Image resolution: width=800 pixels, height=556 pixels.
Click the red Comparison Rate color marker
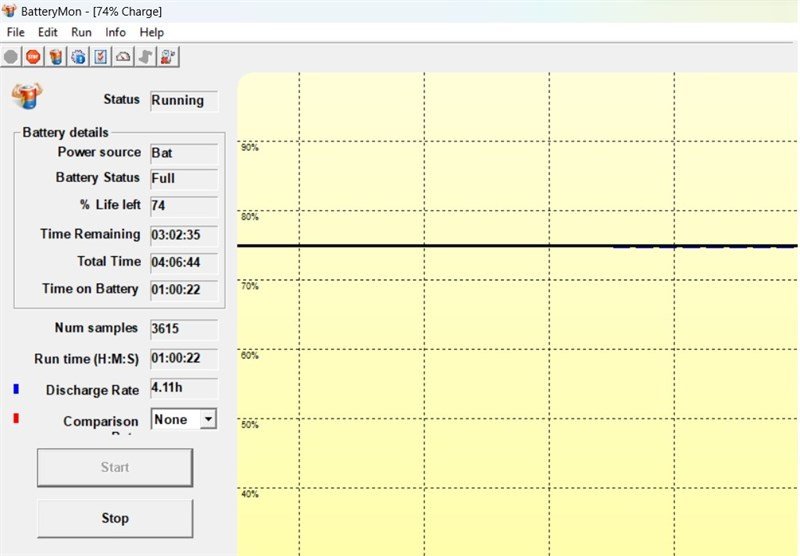click(x=16, y=419)
